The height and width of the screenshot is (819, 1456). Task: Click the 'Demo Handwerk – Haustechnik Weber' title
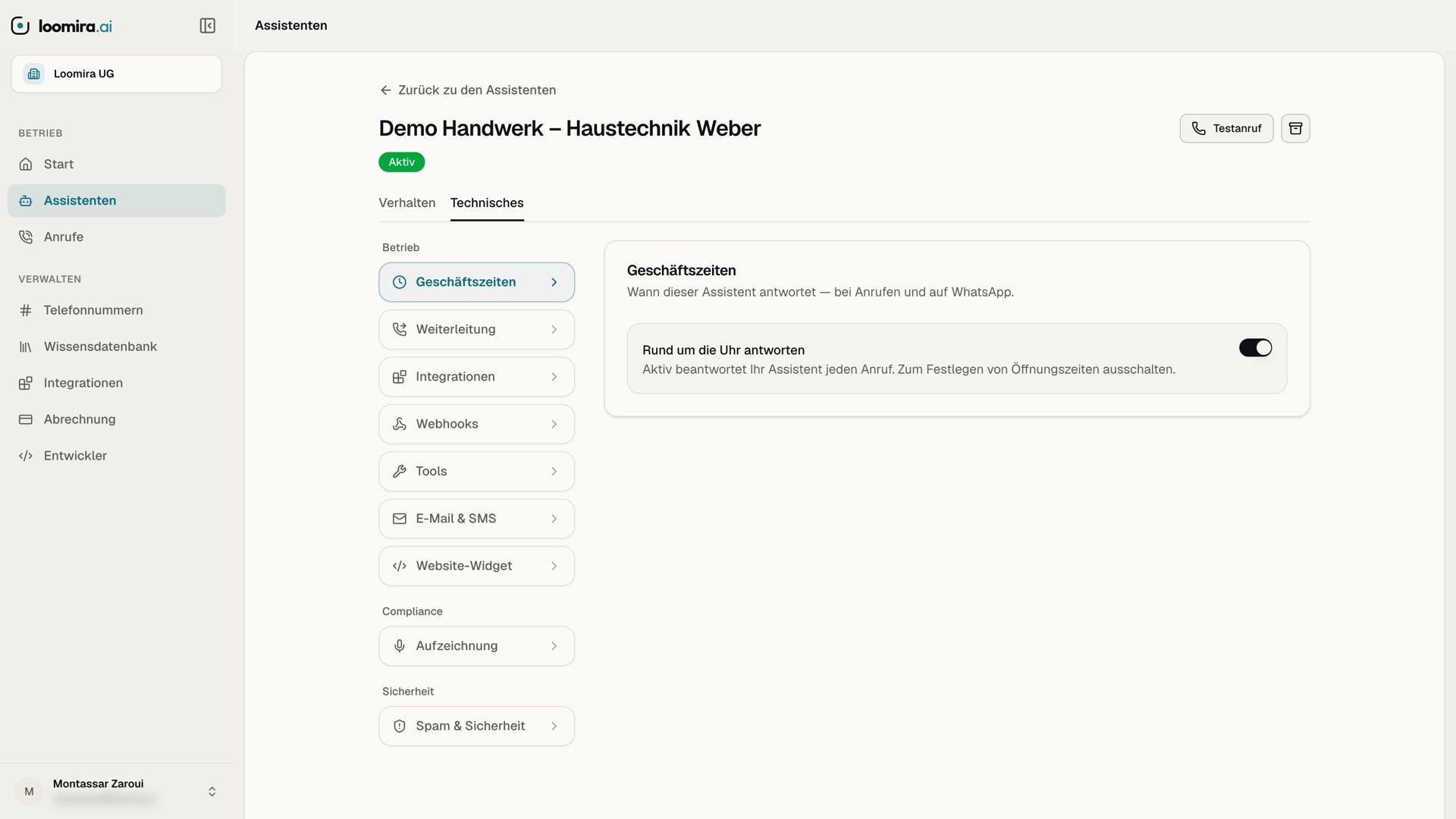570,128
